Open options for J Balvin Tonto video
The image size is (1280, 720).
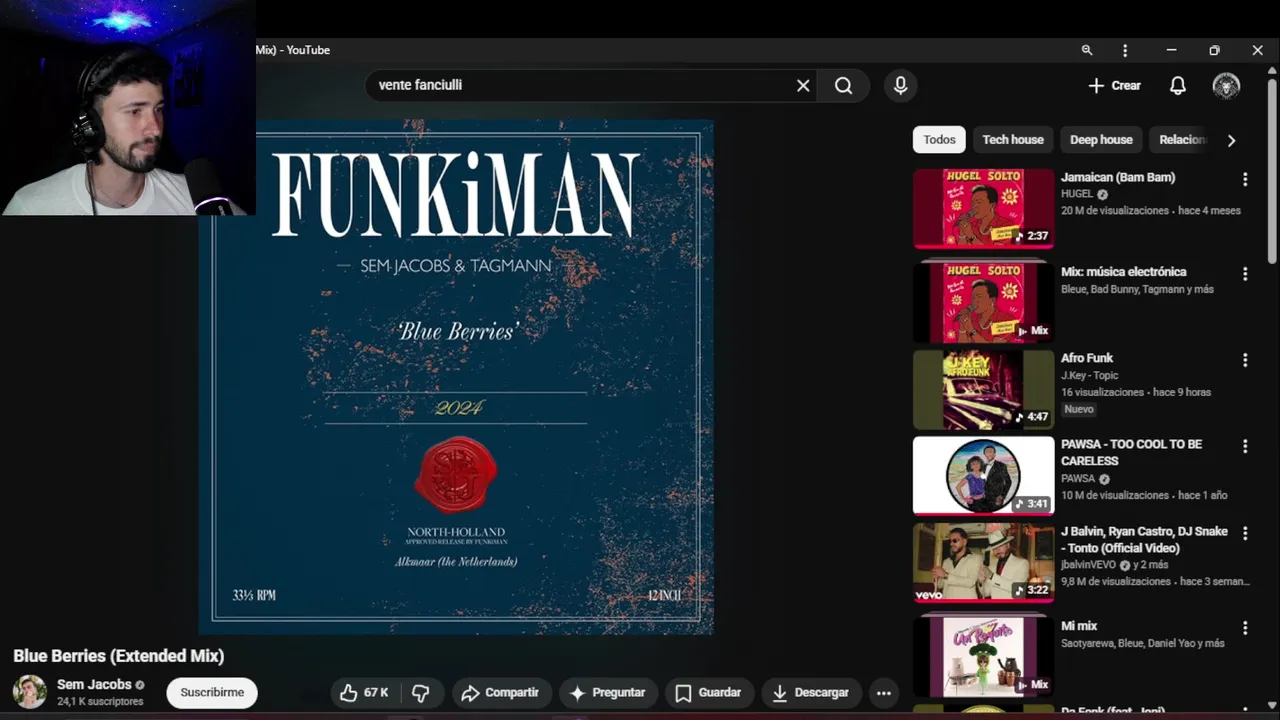click(1245, 534)
